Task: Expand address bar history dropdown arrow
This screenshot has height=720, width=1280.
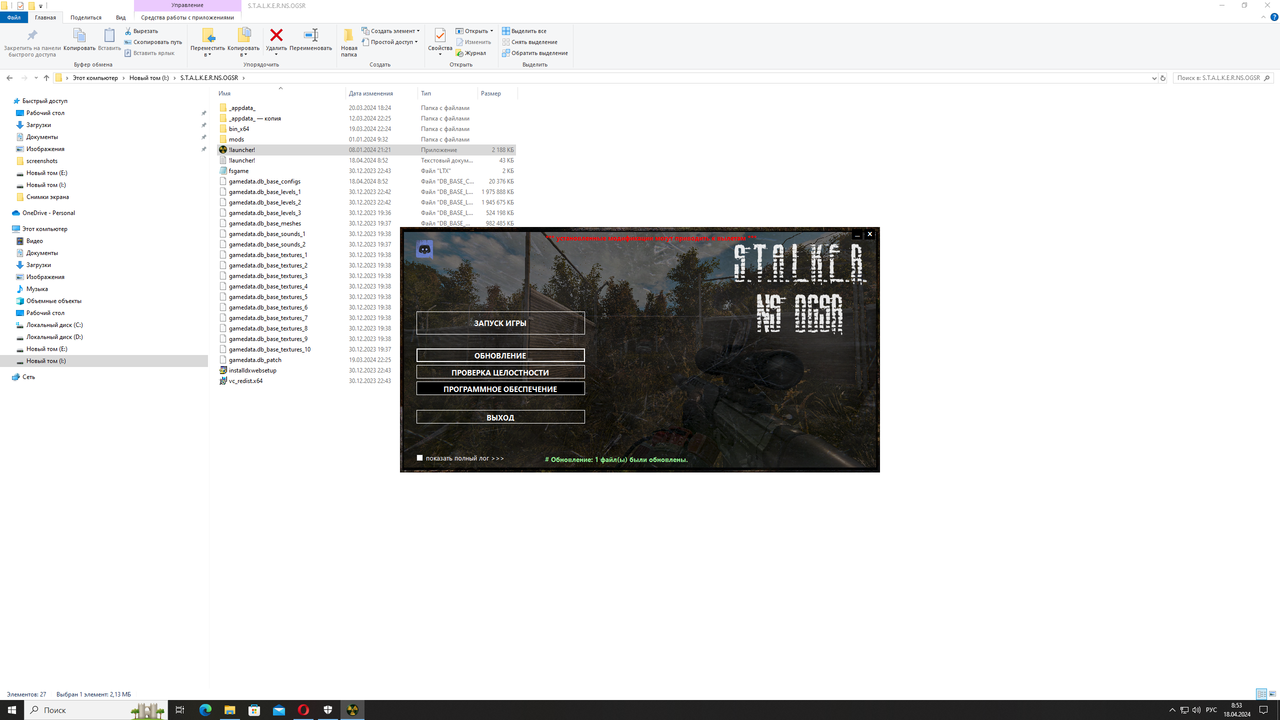Action: [1154, 78]
